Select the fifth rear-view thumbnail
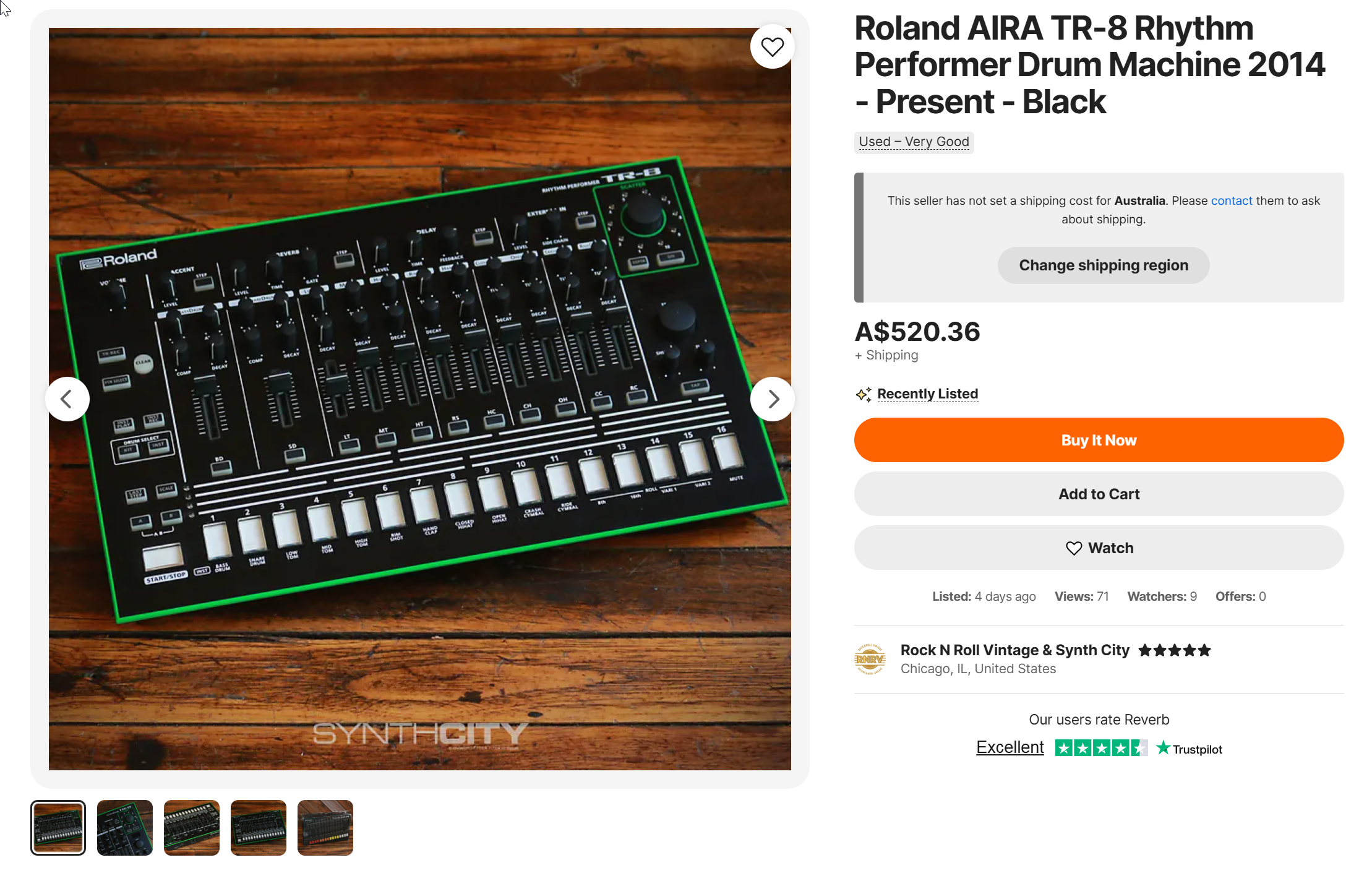Screen dimensions: 1372x873 pos(325,828)
